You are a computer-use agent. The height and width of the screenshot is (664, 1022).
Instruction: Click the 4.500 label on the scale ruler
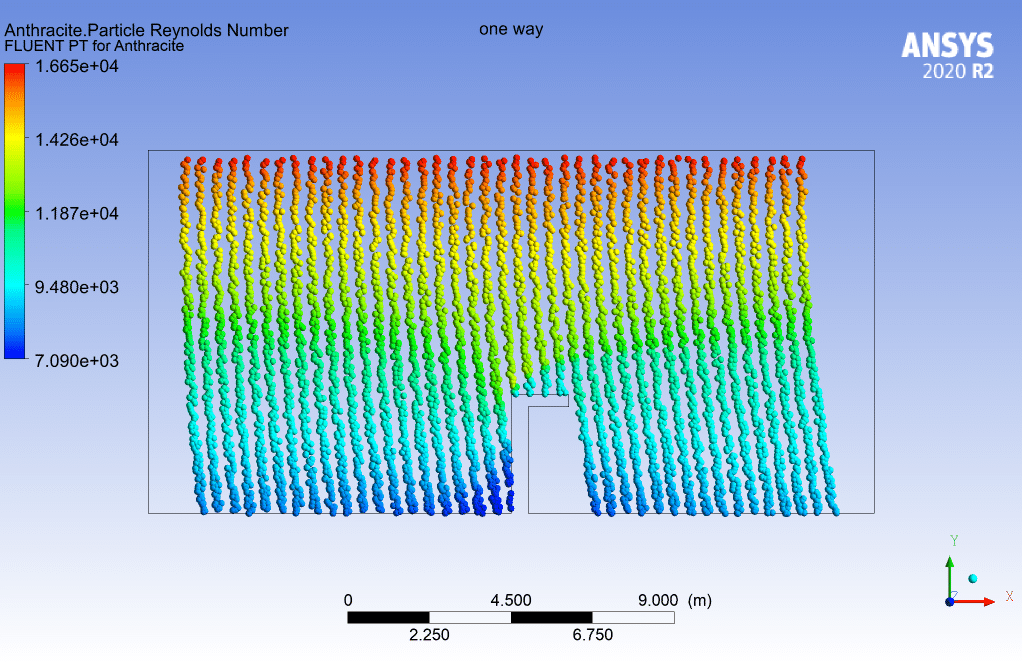coord(510,600)
